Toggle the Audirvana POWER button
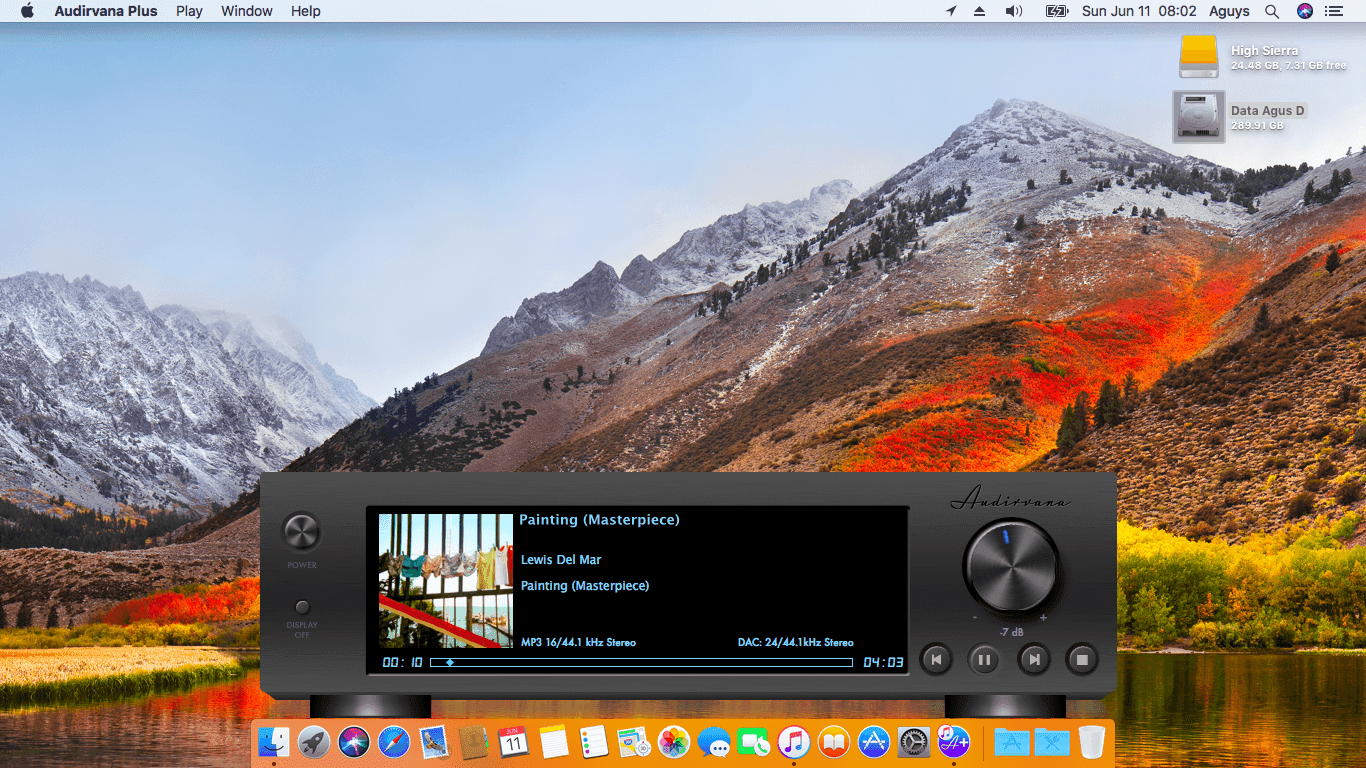 [x=301, y=532]
